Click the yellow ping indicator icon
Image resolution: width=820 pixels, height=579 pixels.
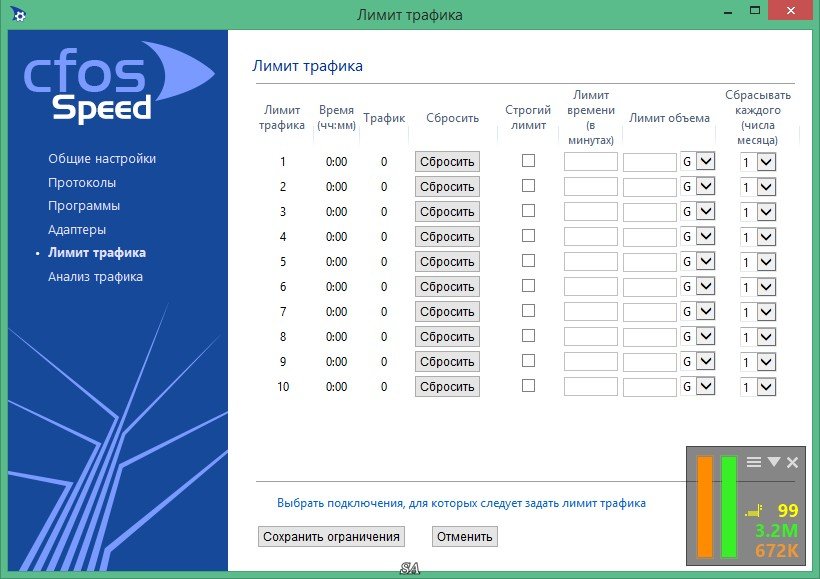point(753,511)
